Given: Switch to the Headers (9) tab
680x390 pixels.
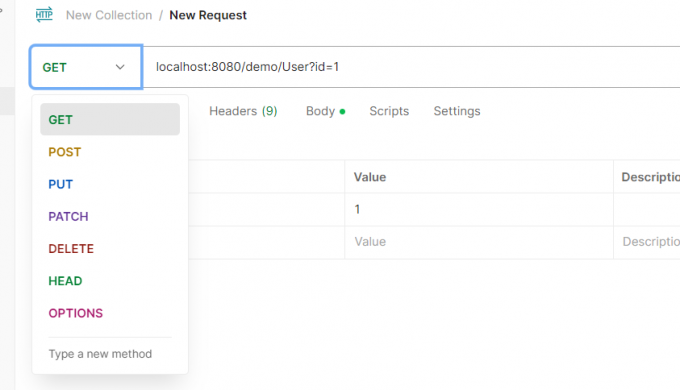Looking at the screenshot, I should tap(243, 111).
